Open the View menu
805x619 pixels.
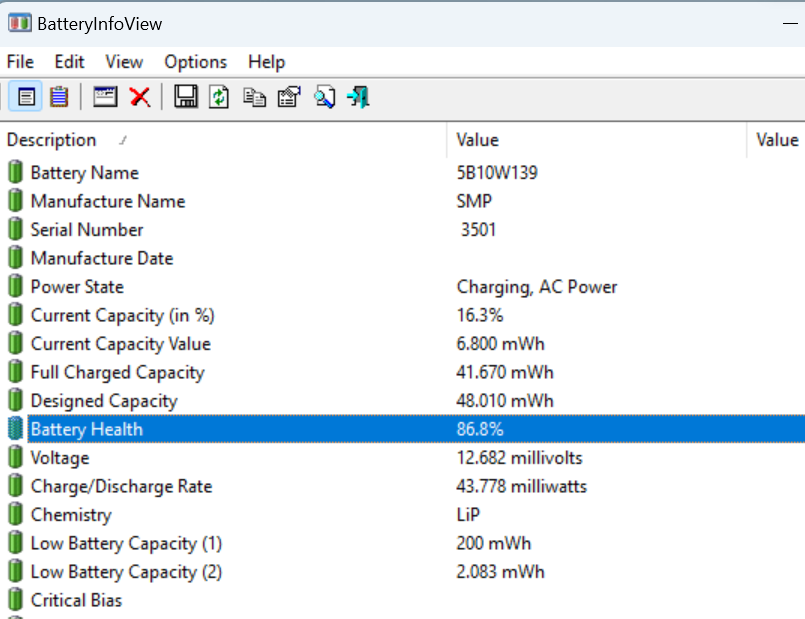124,62
